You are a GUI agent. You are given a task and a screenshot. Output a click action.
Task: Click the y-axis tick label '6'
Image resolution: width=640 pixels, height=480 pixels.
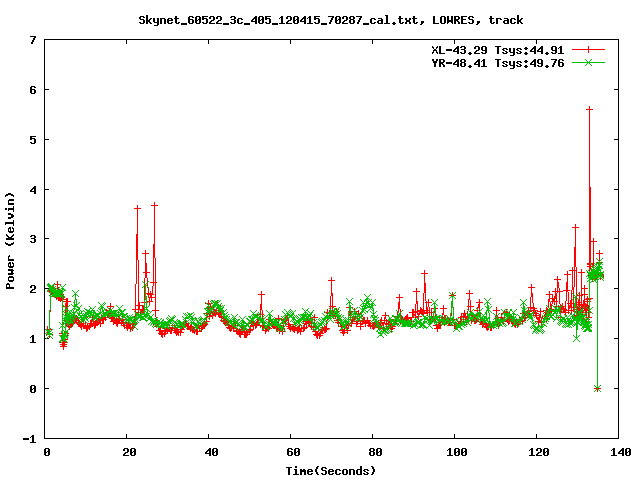(x=33, y=90)
